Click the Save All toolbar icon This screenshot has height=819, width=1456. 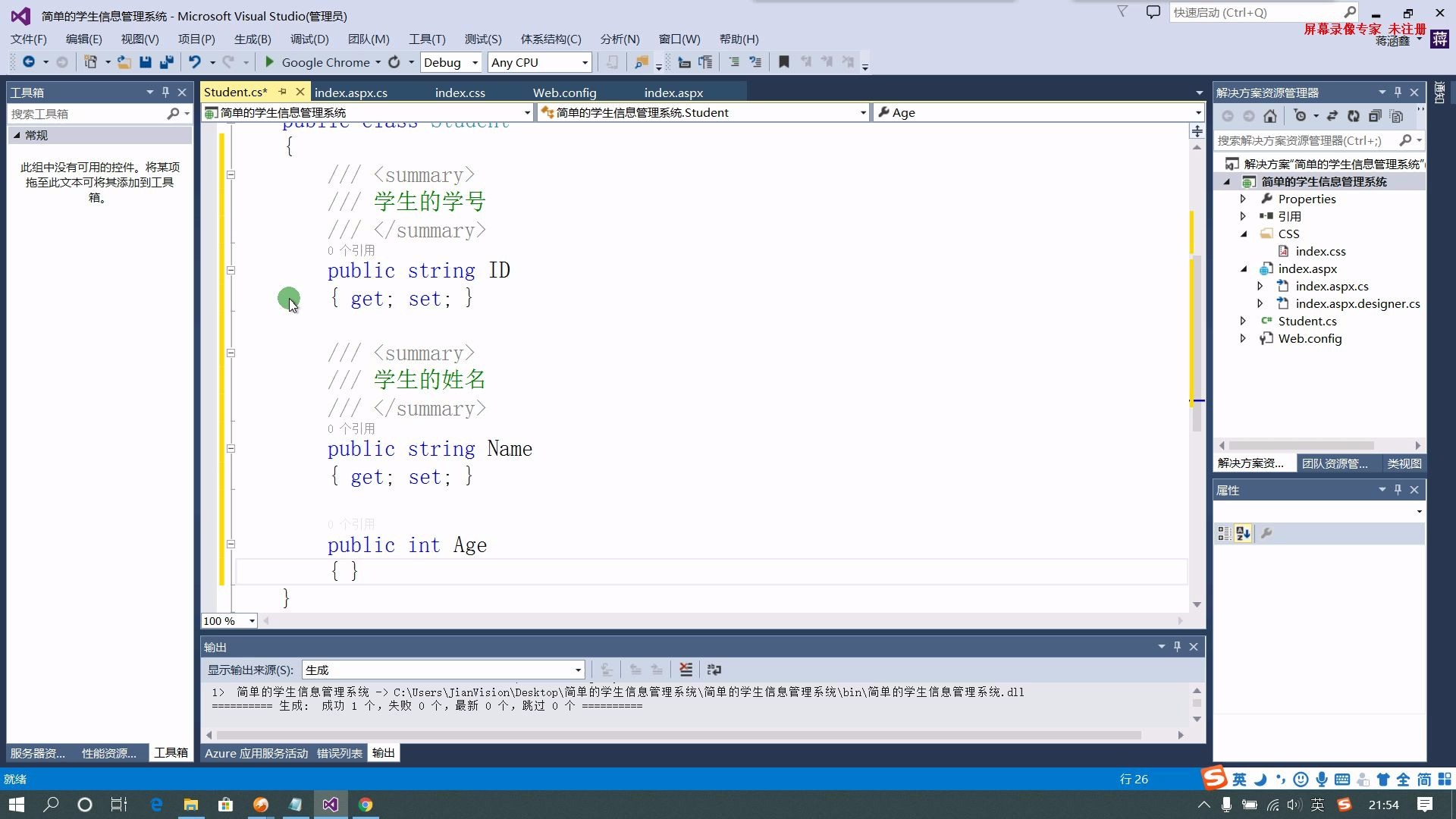[x=167, y=62]
